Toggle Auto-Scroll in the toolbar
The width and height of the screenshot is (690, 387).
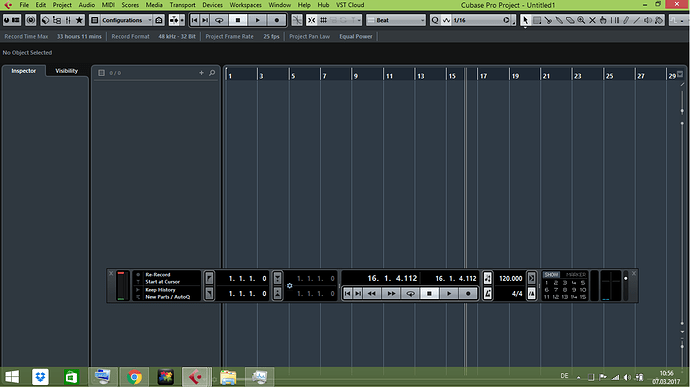click(174, 20)
